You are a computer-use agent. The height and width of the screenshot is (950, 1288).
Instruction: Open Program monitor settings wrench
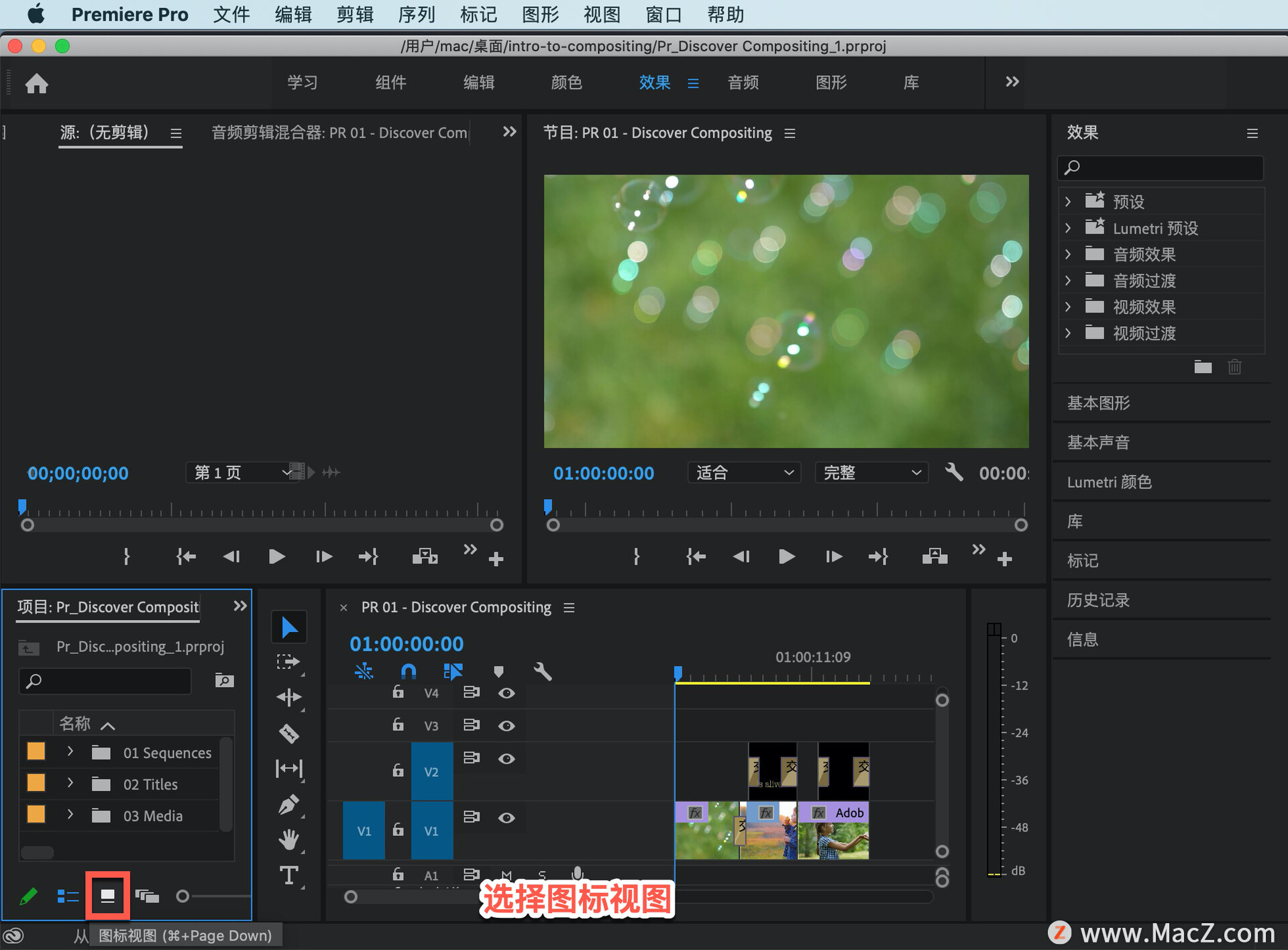pyautogui.click(x=953, y=472)
